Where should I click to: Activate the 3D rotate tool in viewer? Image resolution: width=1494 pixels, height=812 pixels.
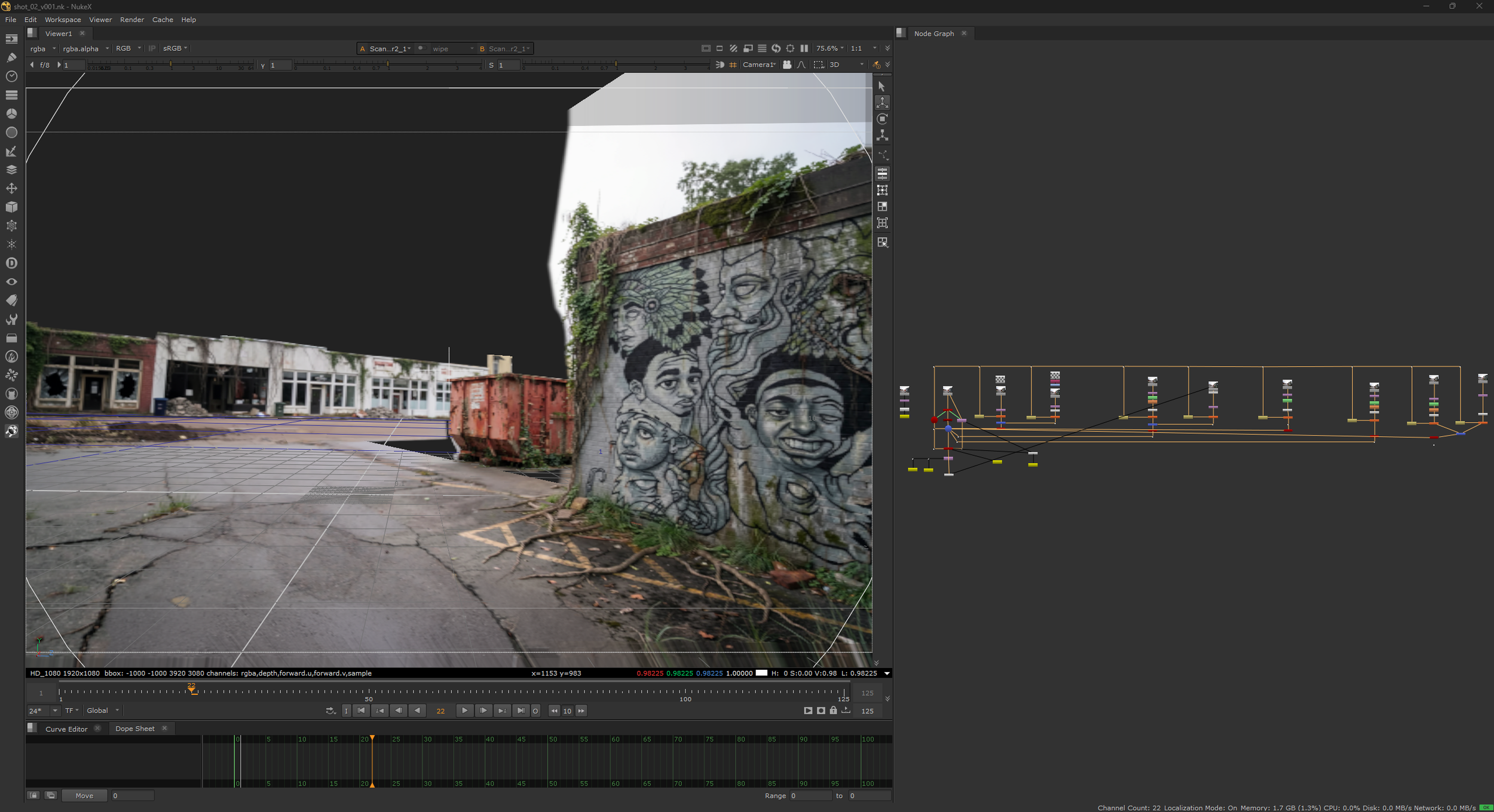point(882,119)
